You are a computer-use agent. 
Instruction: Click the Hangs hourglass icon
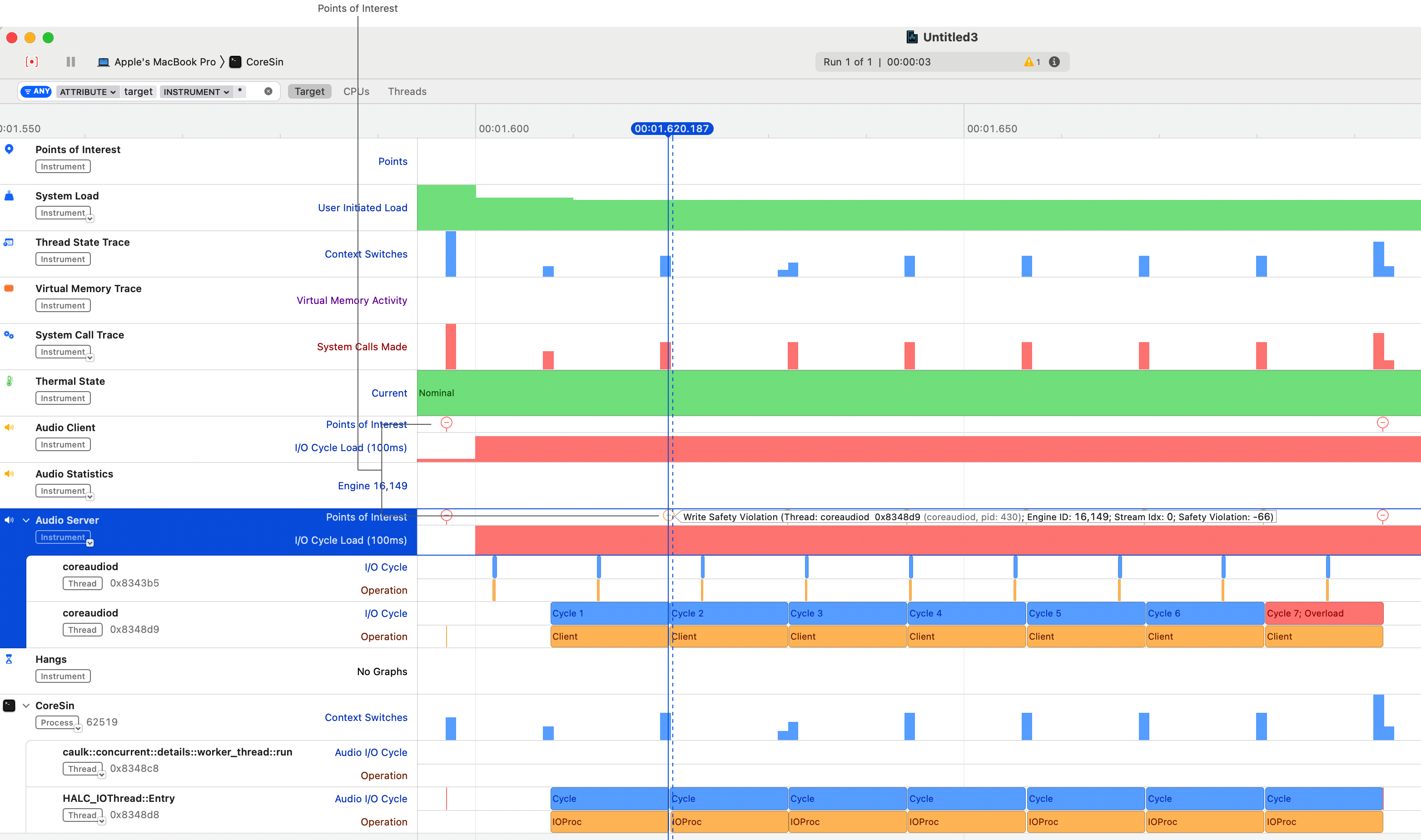tap(9, 659)
